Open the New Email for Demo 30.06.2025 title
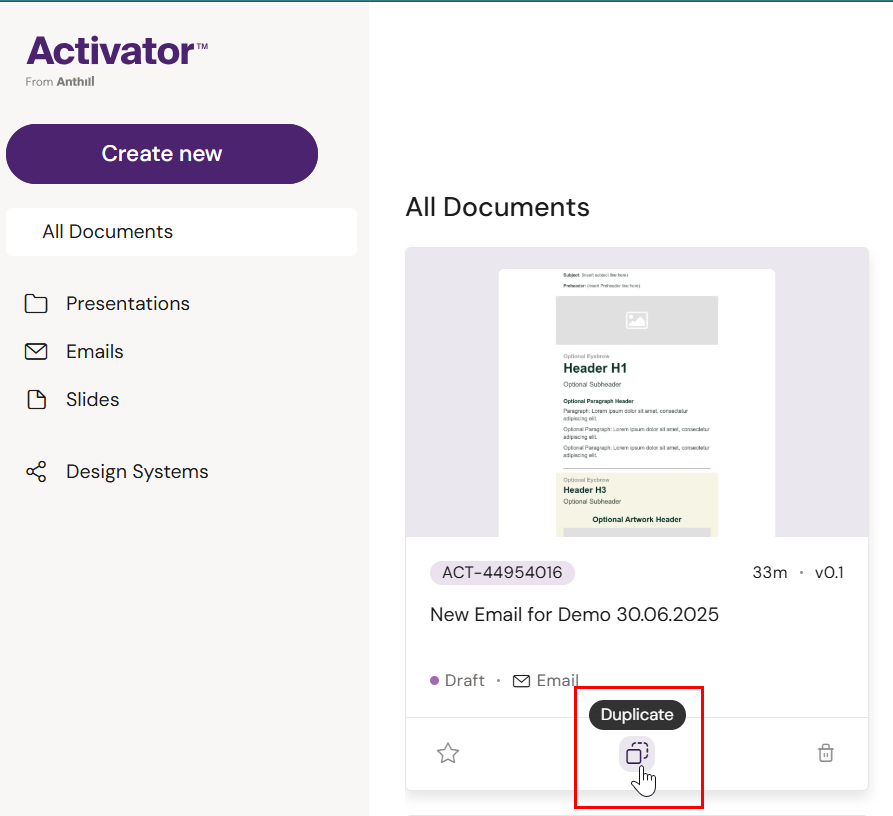 [x=574, y=614]
